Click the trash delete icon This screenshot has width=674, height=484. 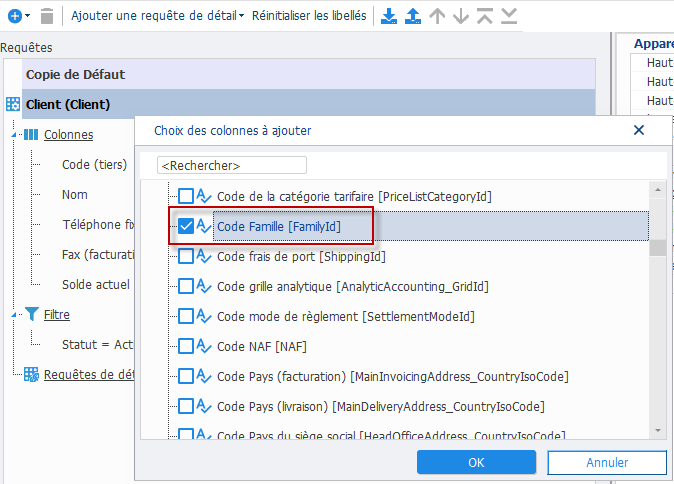pyautogui.click(x=47, y=16)
